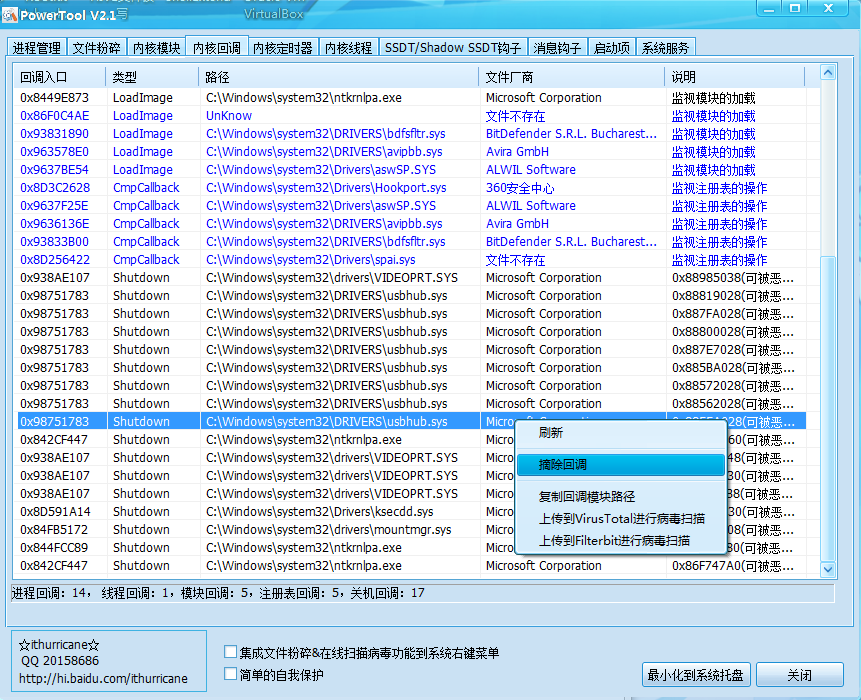Switch to the 消息钩子 tab
The image size is (861, 700).
pos(557,48)
